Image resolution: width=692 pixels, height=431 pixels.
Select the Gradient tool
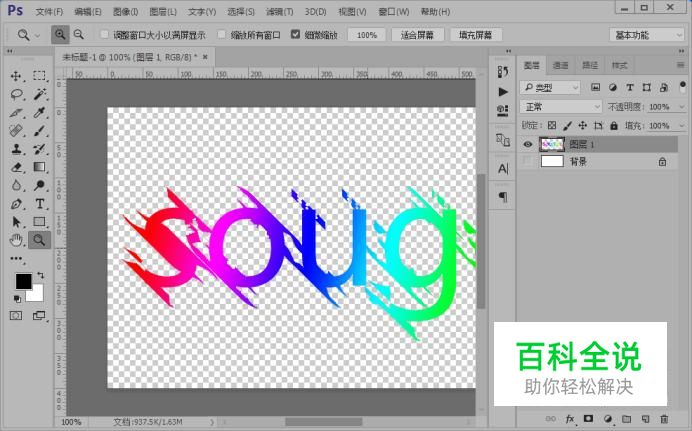point(40,167)
